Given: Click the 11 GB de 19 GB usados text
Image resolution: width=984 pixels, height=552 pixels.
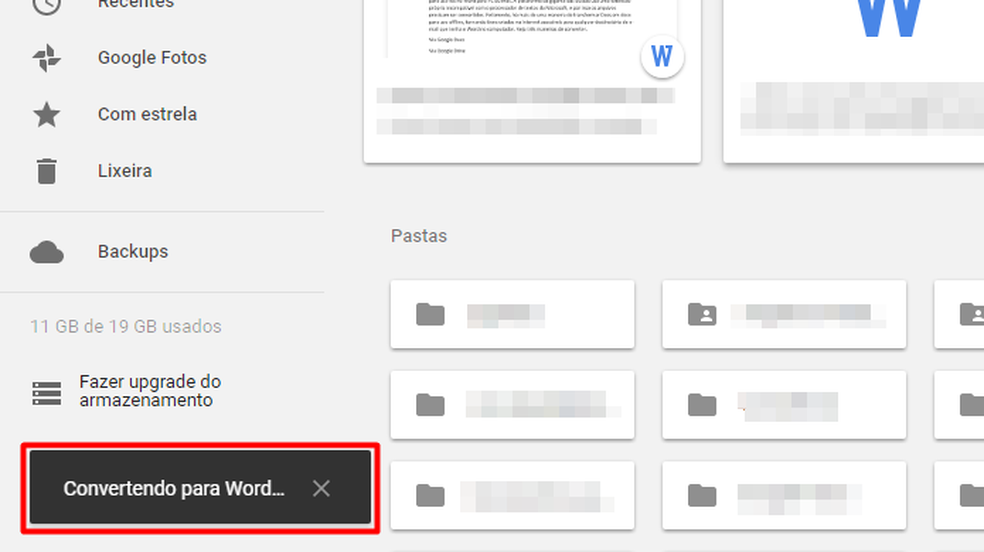Looking at the screenshot, I should click(x=126, y=326).
